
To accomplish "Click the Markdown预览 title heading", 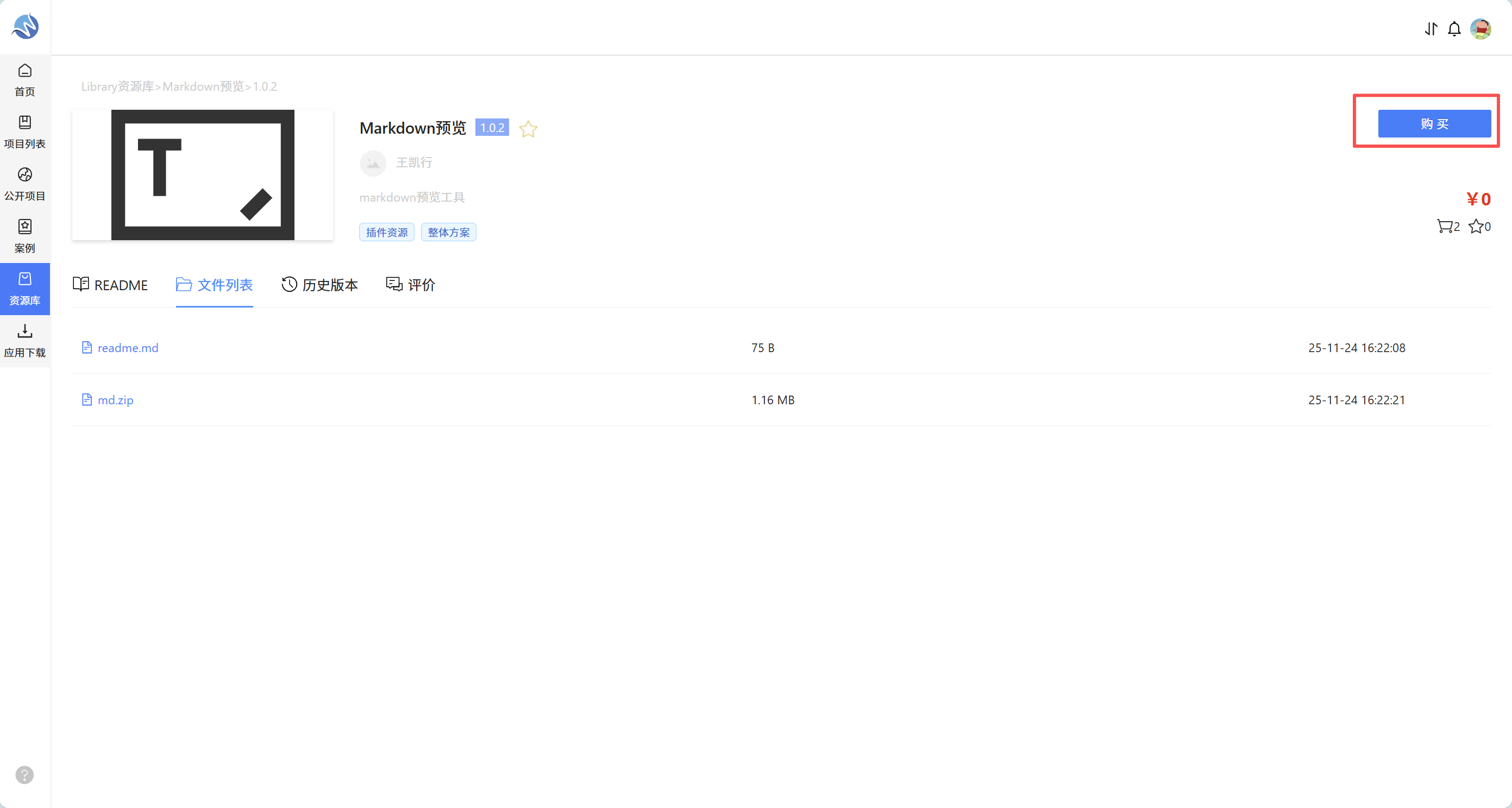I will pos(412,128).
